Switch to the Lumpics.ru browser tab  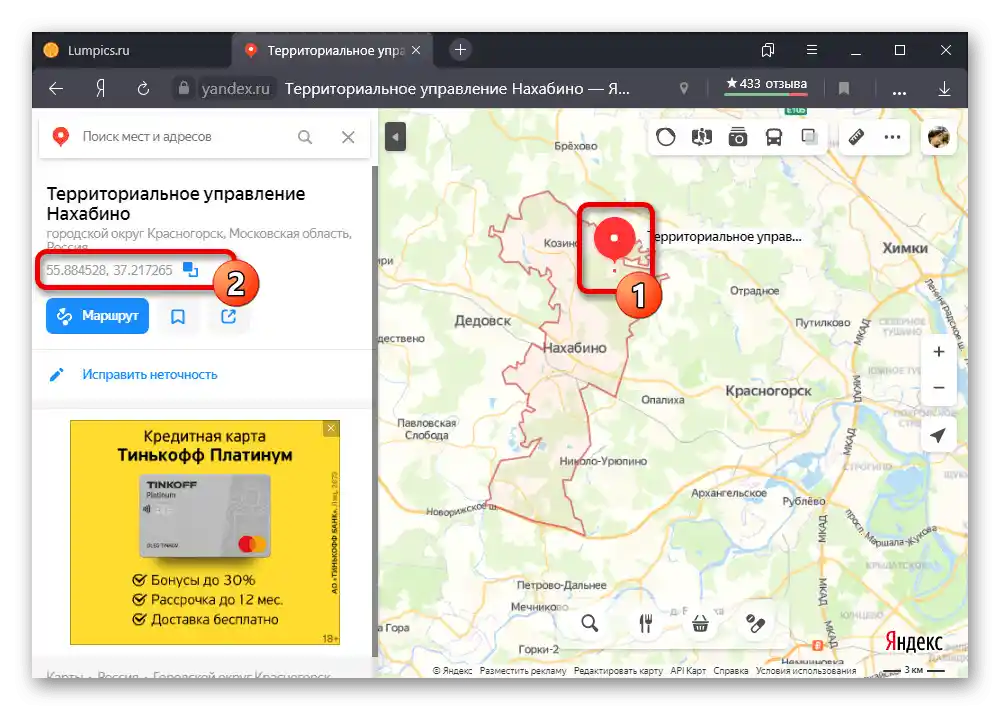coord(131,50)
